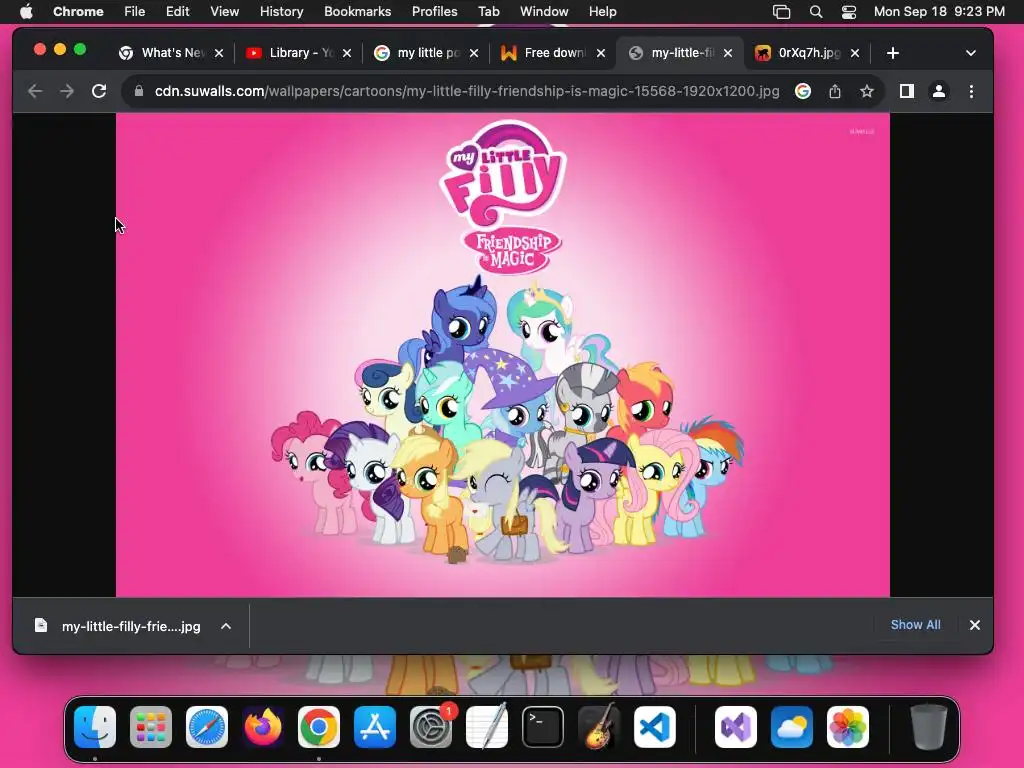Open the Apple menu

[26, 12]
